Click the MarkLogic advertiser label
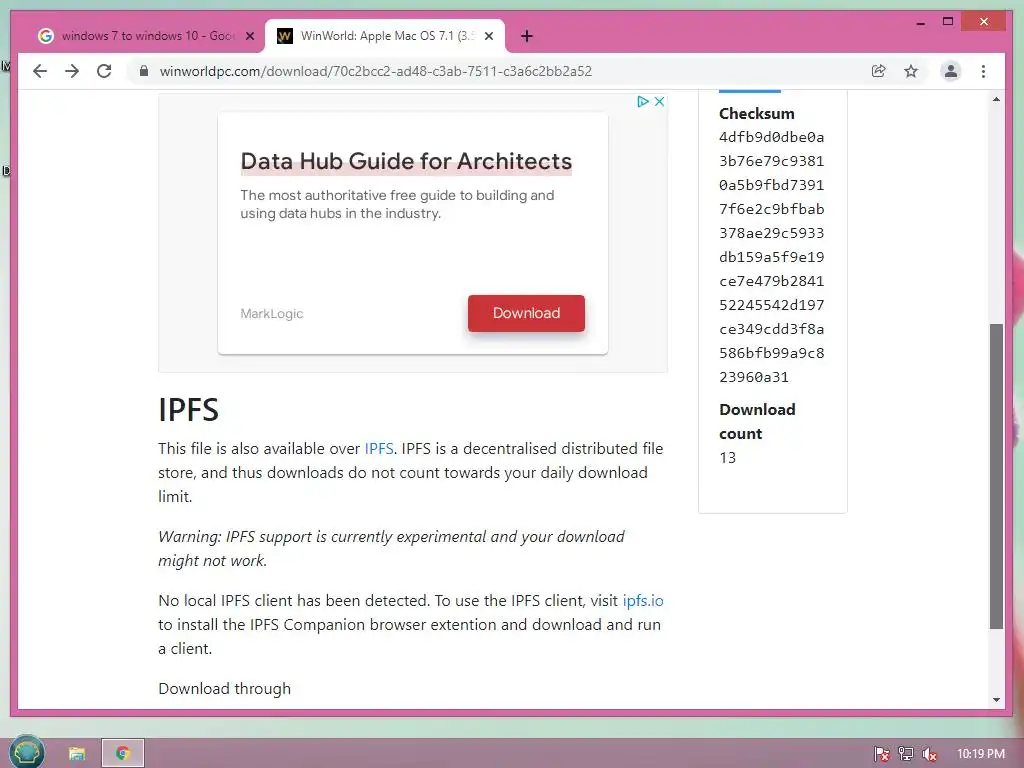 pyautogui.click(x=272, y=313)
